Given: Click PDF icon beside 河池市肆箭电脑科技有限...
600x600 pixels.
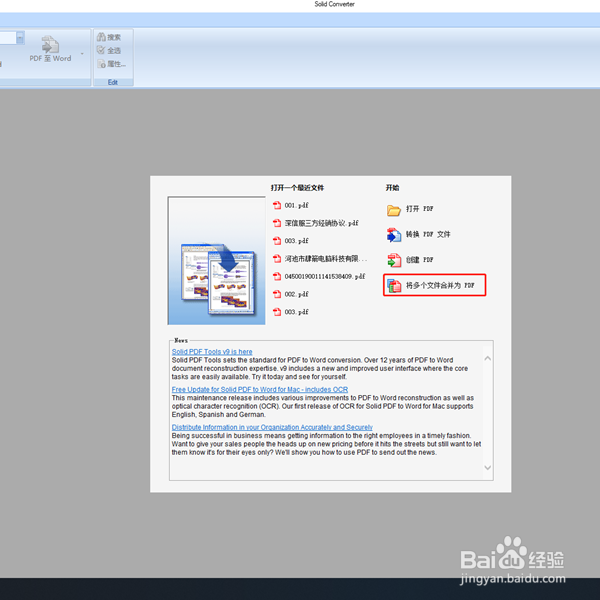Looking at the screenshot, I should click(x=277, y=259).
